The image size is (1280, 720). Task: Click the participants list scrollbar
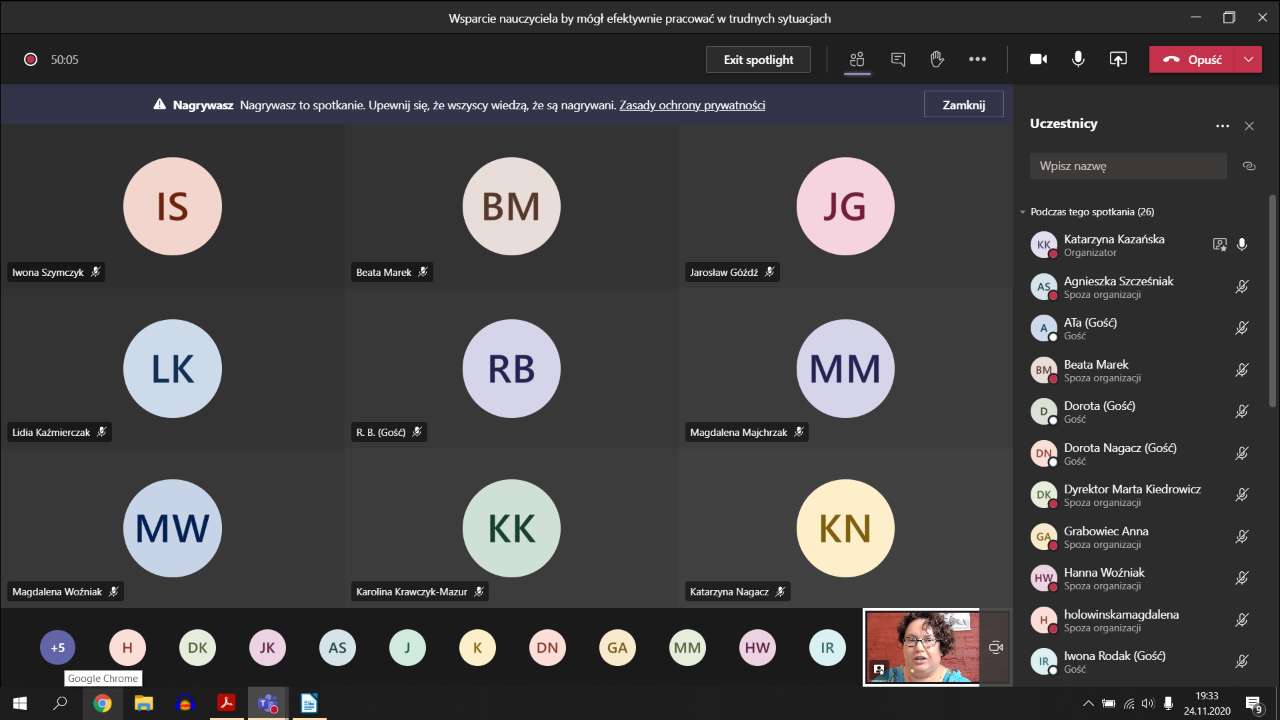pyautogui.click(x=1272, y=300)
